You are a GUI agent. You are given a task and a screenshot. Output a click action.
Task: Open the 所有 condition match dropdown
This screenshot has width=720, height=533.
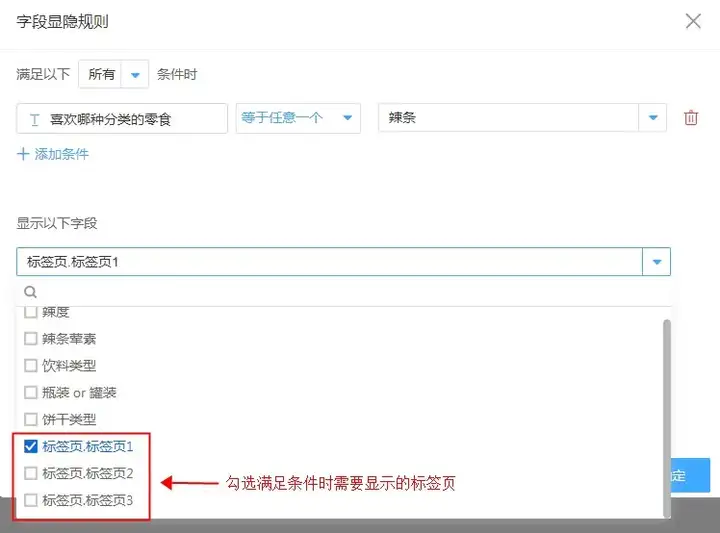(113, 74)
